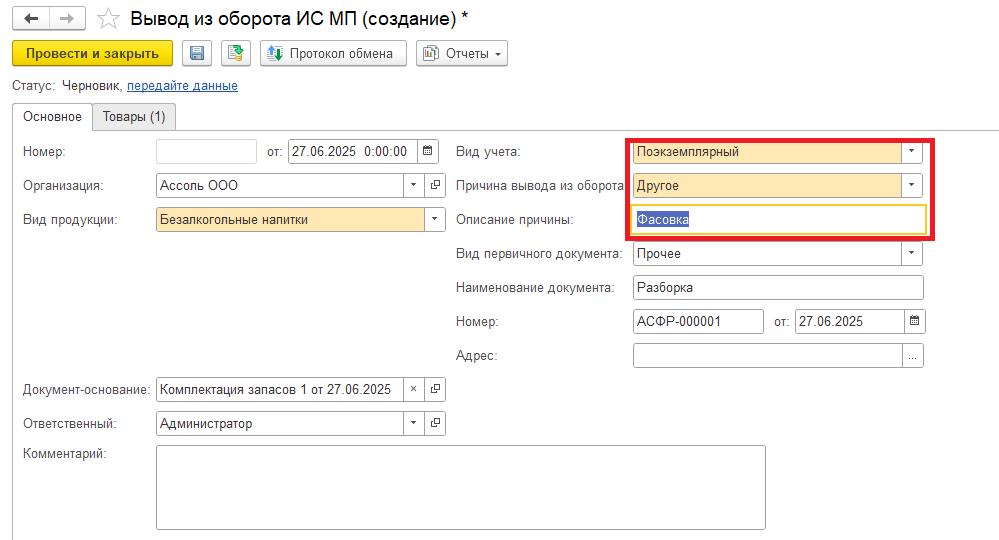Click the save diskette icon
Viewport: 999px width, 540px height.
click(196, 53)
